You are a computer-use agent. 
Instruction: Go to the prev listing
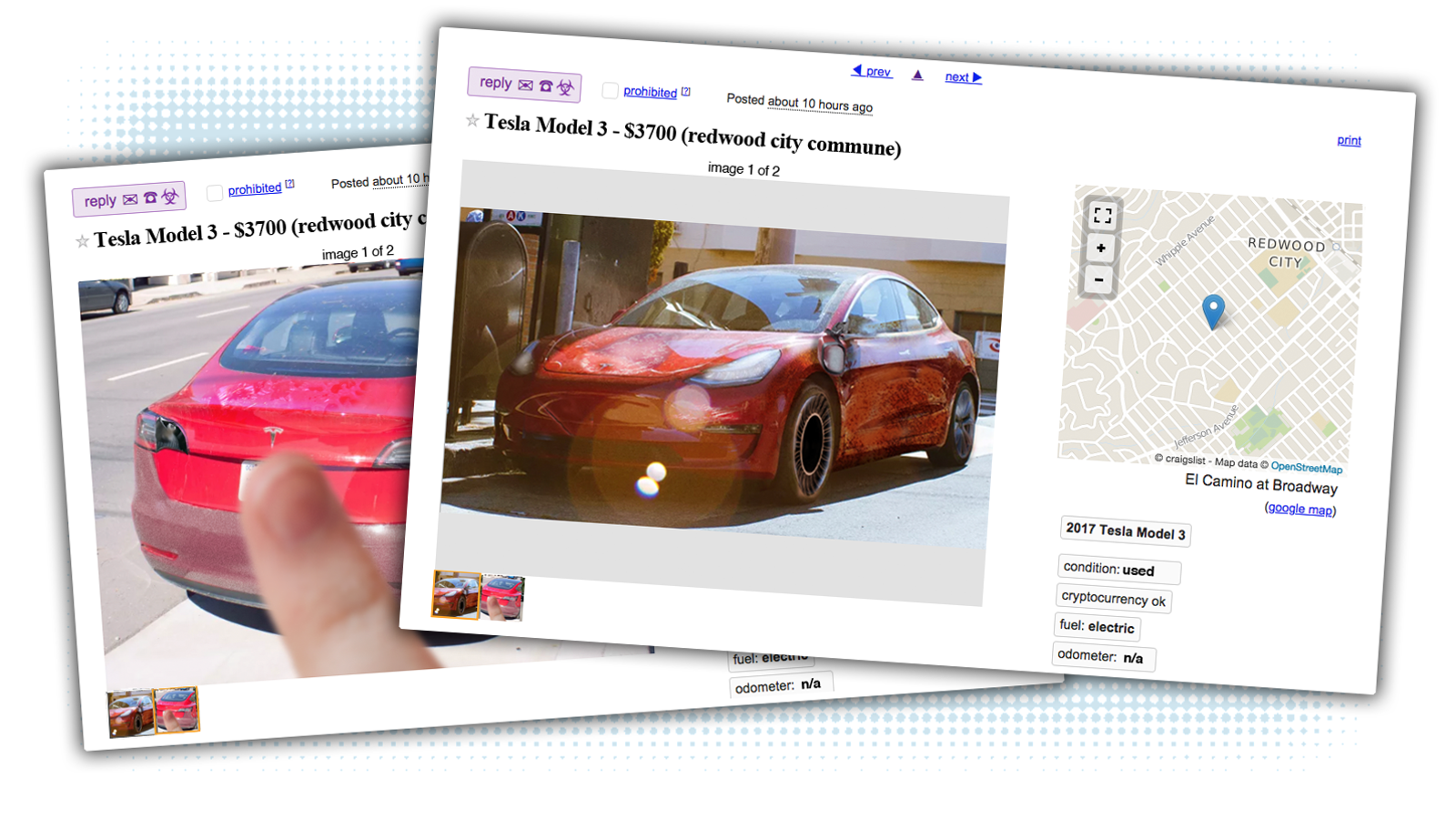(x=872, y=71)
